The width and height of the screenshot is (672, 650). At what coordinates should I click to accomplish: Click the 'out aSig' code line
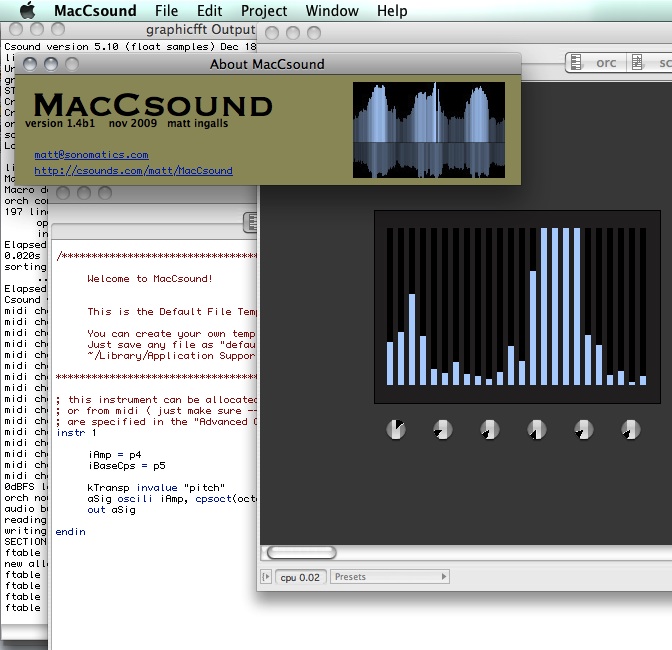(111, 509)
